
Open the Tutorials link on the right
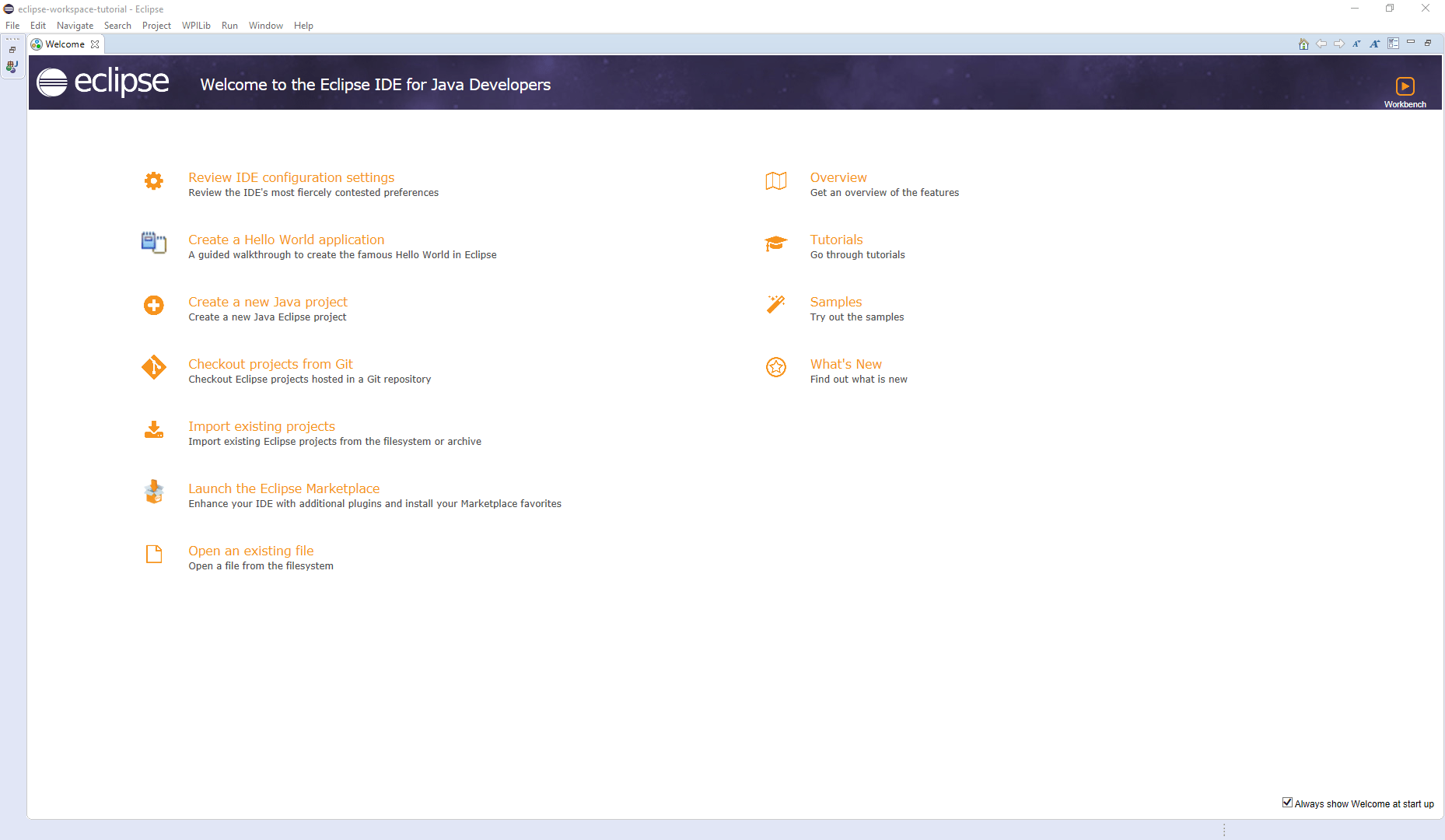836,240
